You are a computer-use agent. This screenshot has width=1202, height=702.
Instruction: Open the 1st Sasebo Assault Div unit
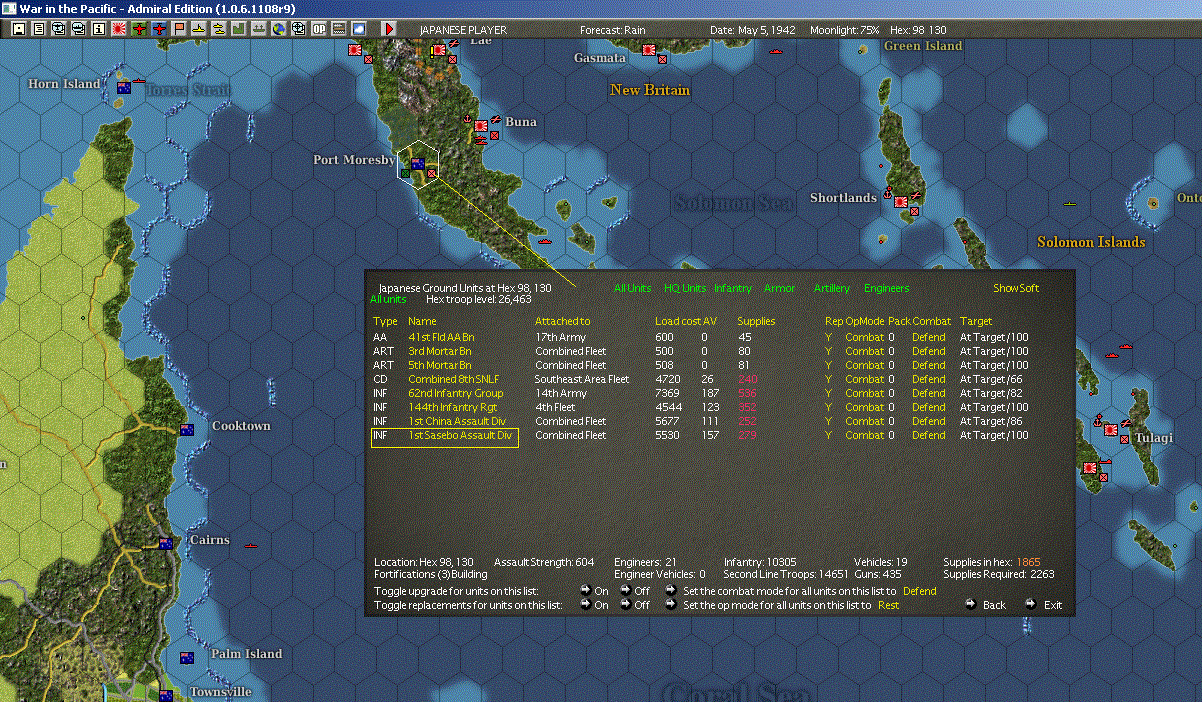(460, 435)
